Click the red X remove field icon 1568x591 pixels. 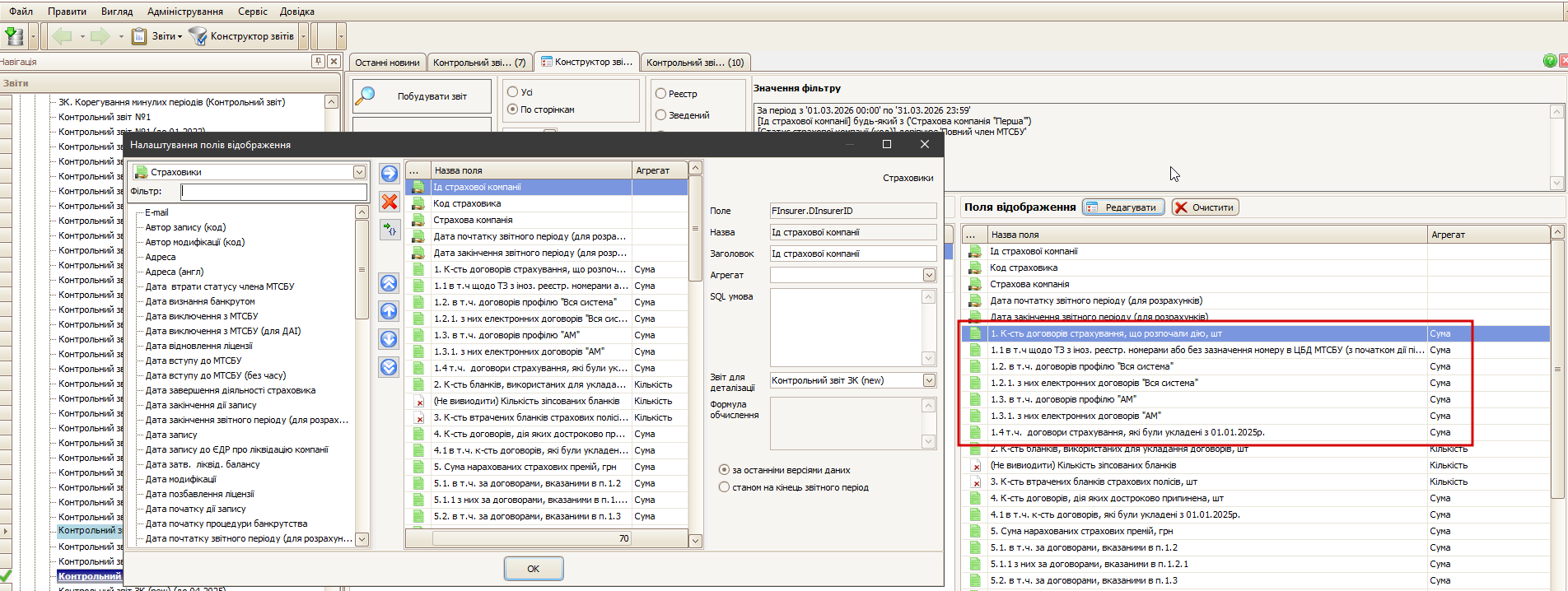tap(390, 202)
